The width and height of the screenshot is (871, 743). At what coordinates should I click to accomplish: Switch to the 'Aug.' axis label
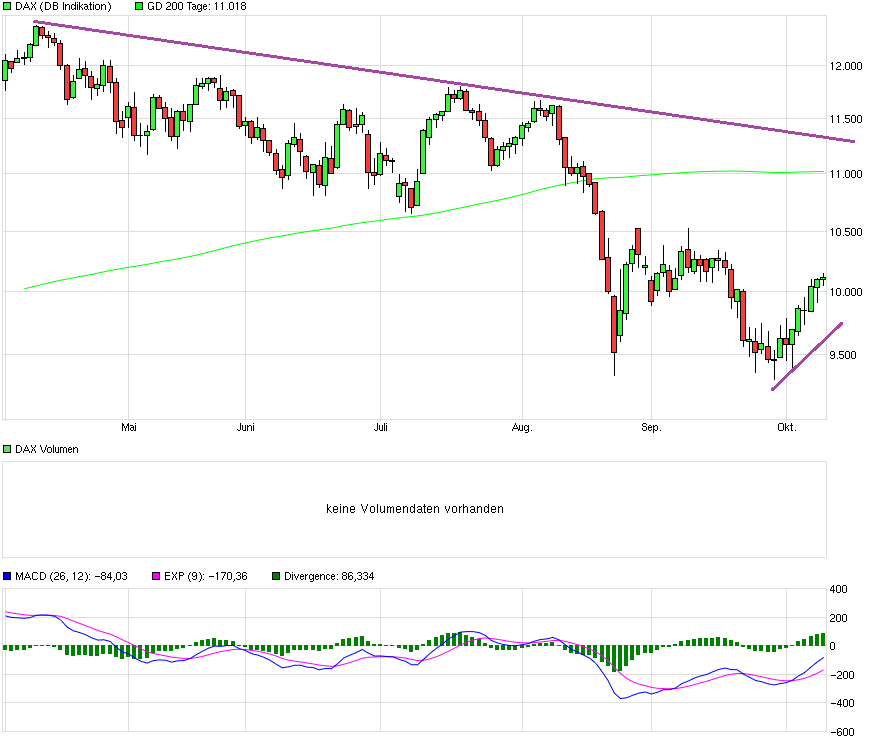pyautogui.click(x=522, y=426)
